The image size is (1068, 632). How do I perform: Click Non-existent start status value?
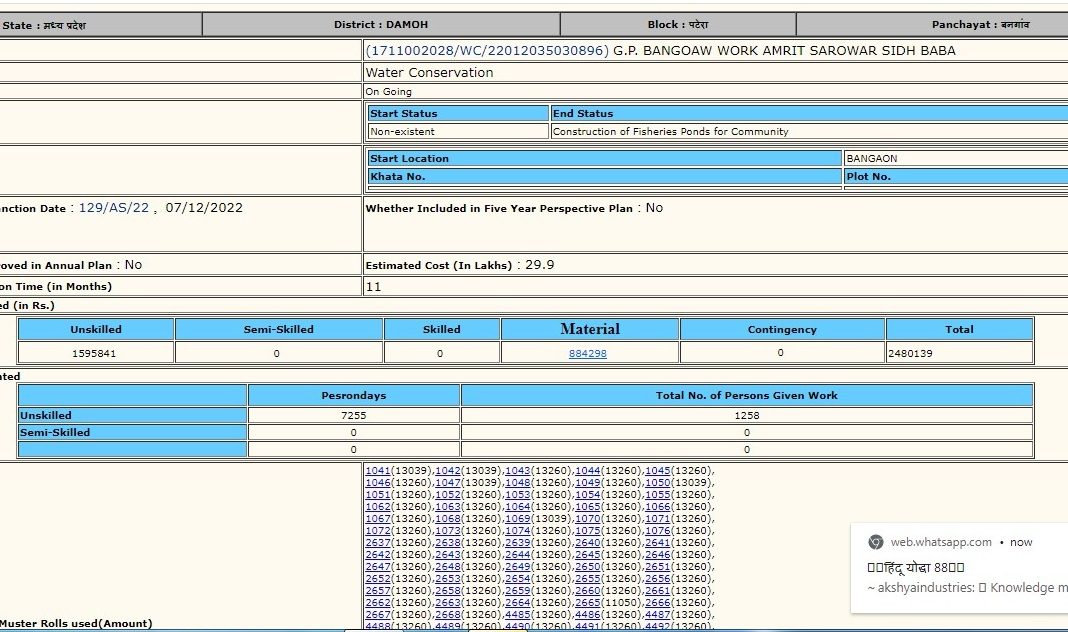click(403, 131)
